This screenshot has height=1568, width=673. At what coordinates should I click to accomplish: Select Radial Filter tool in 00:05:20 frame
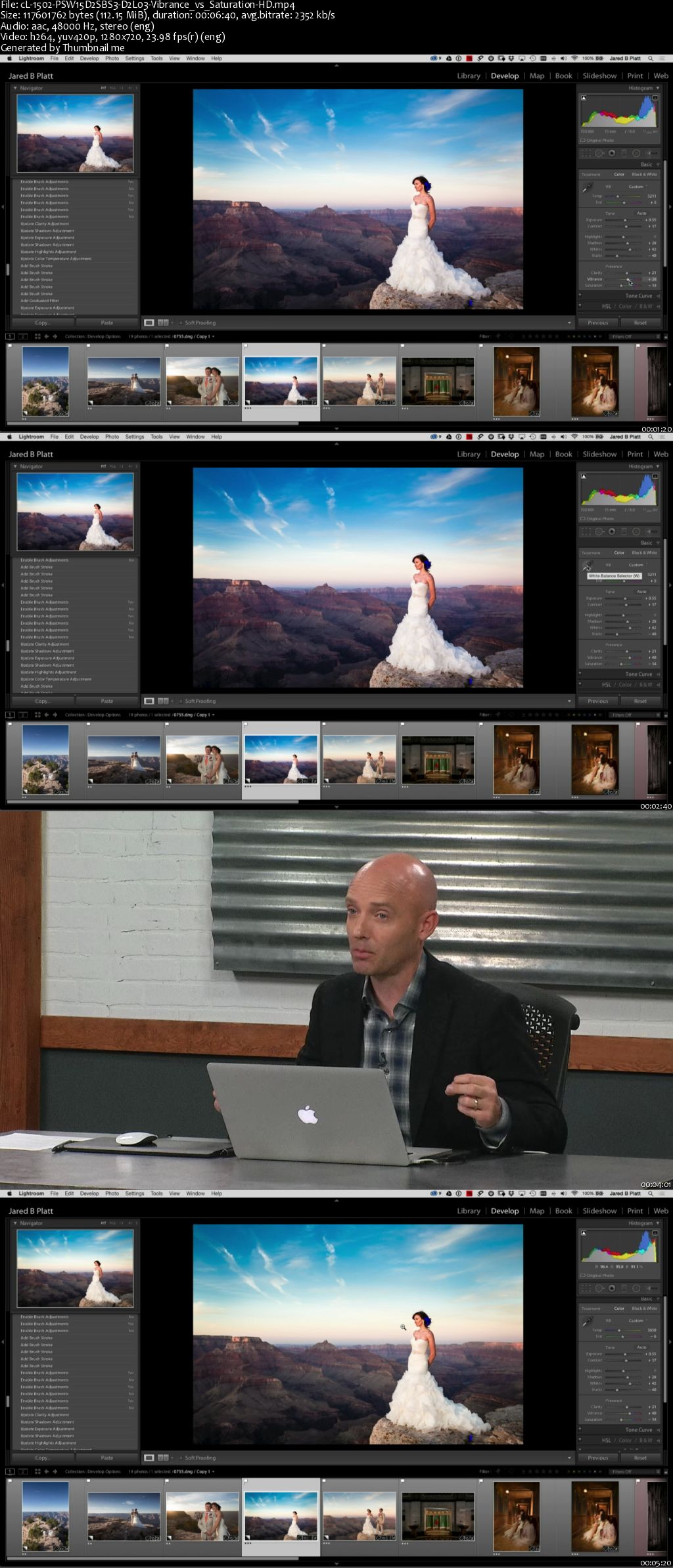636,1288
